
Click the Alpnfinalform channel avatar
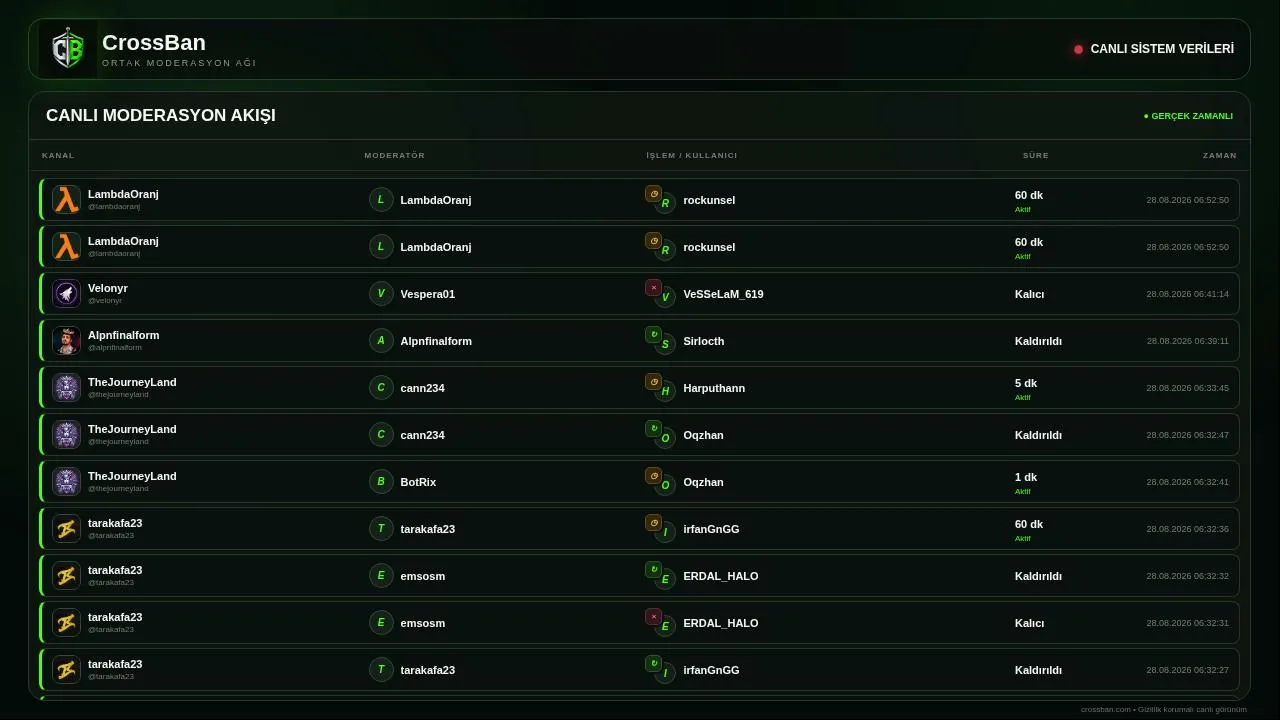(x=66, y=340)
